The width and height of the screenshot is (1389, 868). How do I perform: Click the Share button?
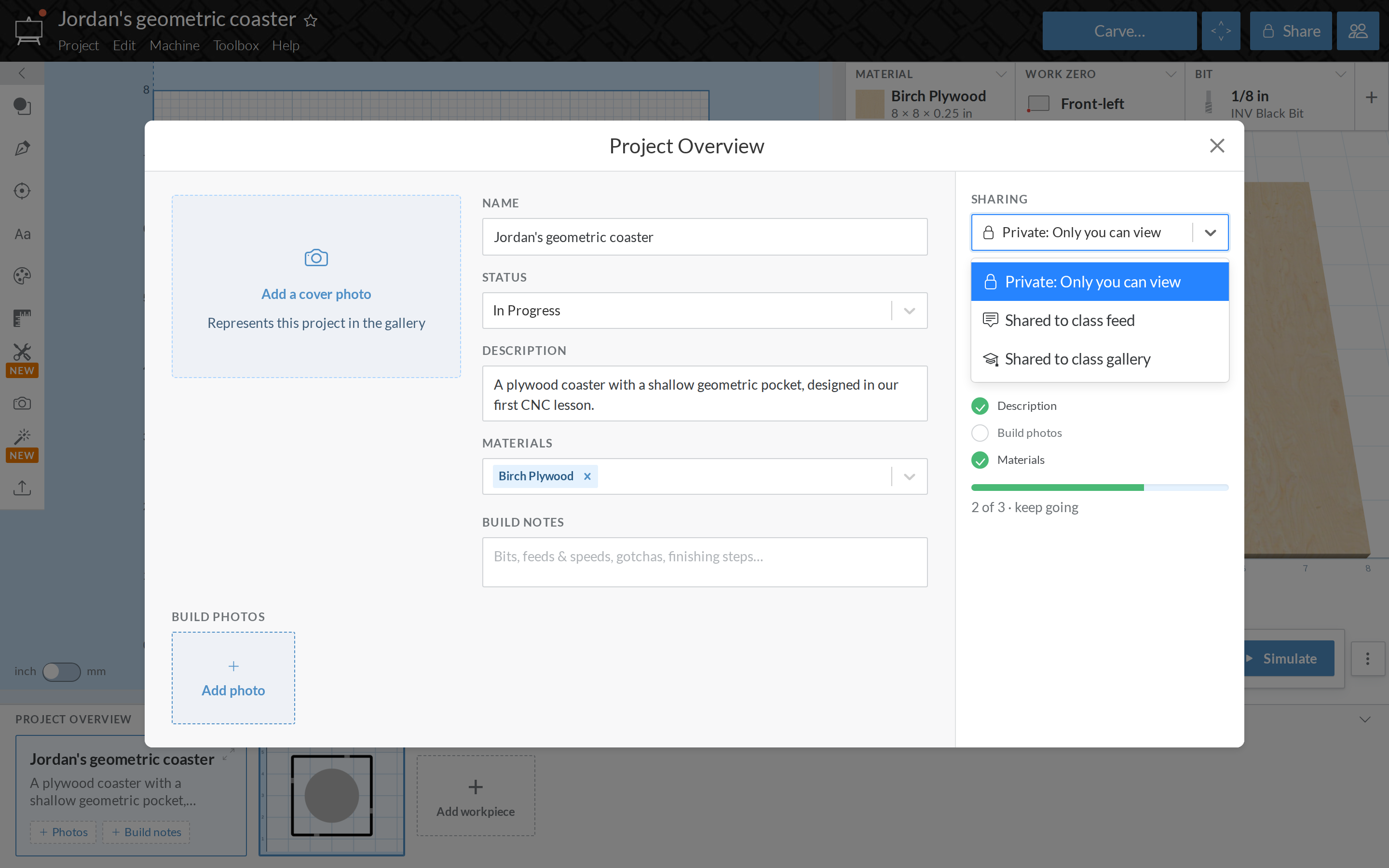[1290, 31]
